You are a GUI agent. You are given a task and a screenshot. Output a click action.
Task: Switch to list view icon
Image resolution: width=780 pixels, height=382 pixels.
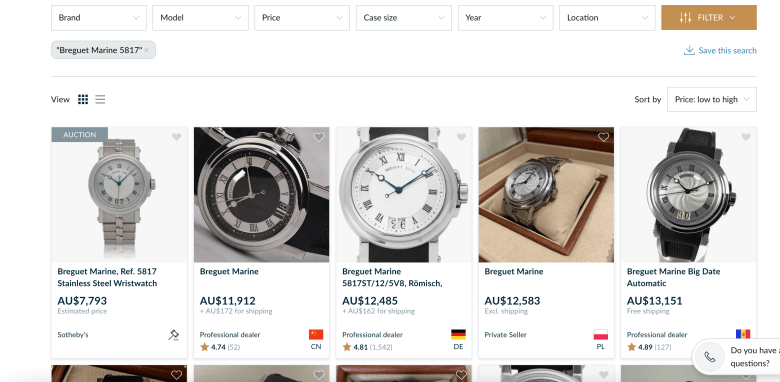(x=100, y=99)
